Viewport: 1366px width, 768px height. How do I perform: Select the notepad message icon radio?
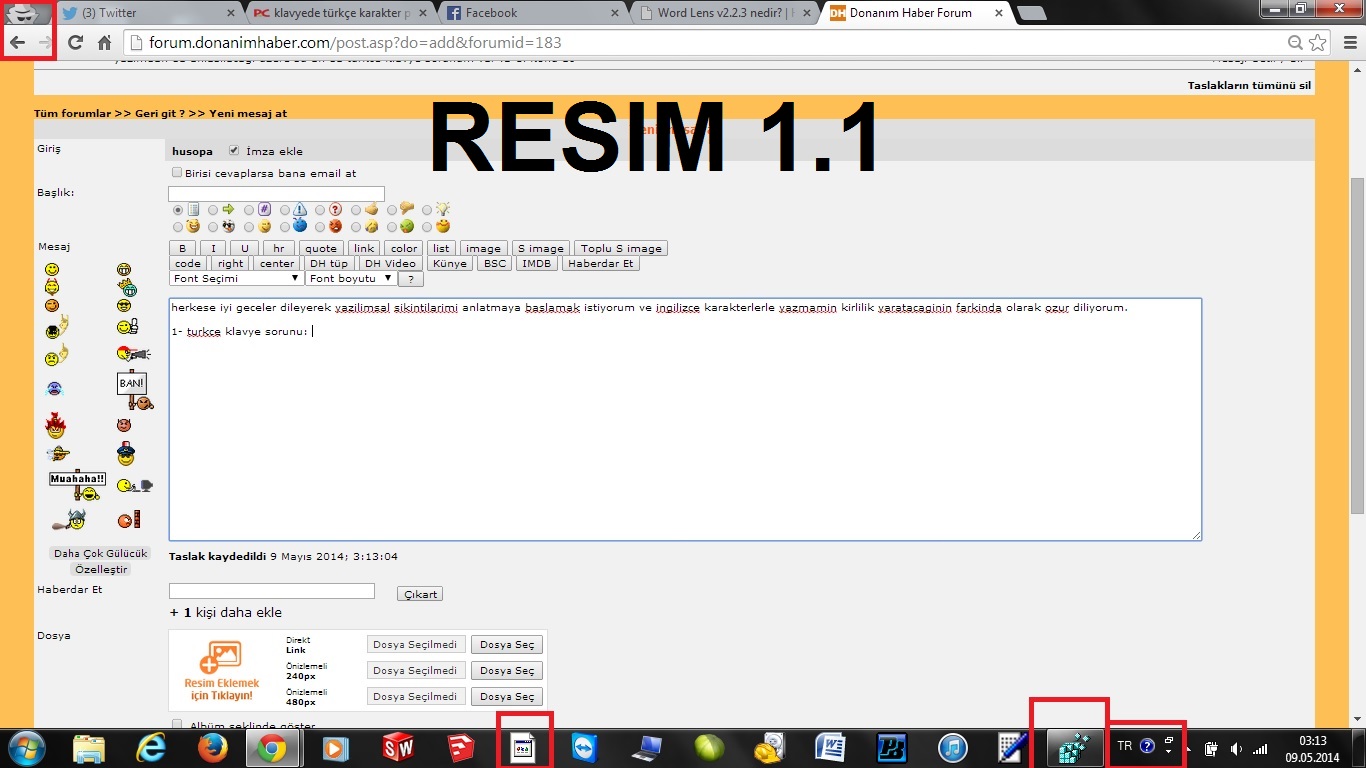[178, 210]
